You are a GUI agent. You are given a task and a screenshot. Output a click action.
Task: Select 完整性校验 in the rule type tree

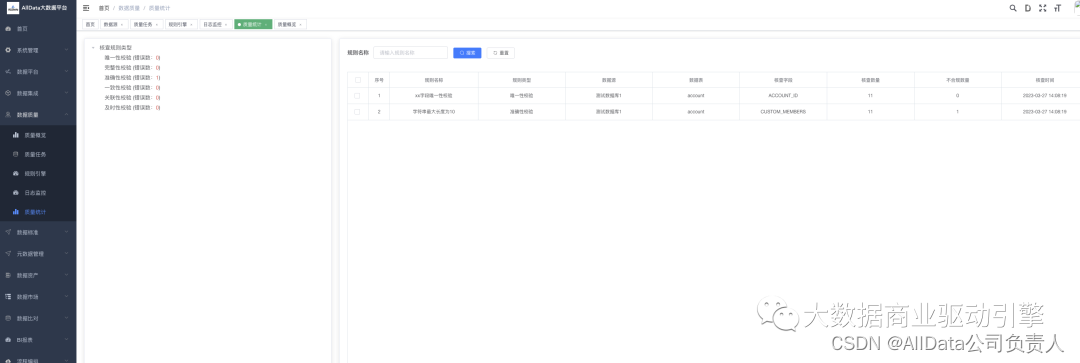[x=132, y=68]
